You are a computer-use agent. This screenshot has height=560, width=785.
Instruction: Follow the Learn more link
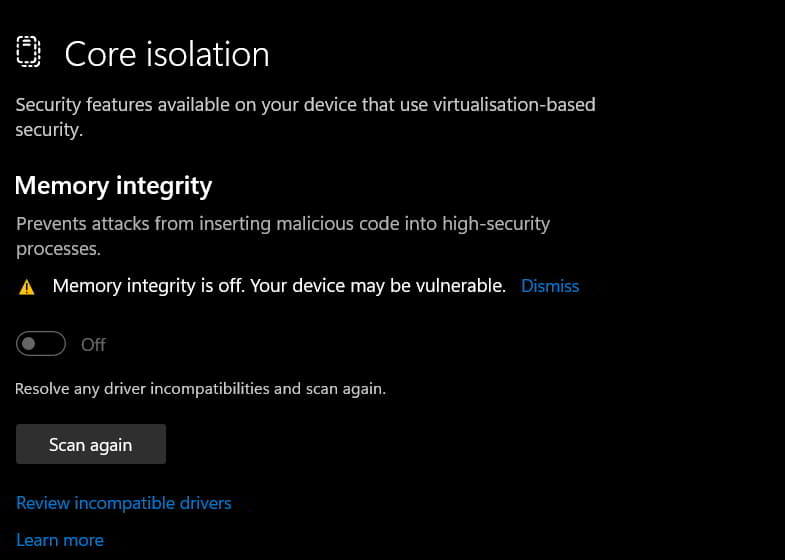[x=60, y=540]
